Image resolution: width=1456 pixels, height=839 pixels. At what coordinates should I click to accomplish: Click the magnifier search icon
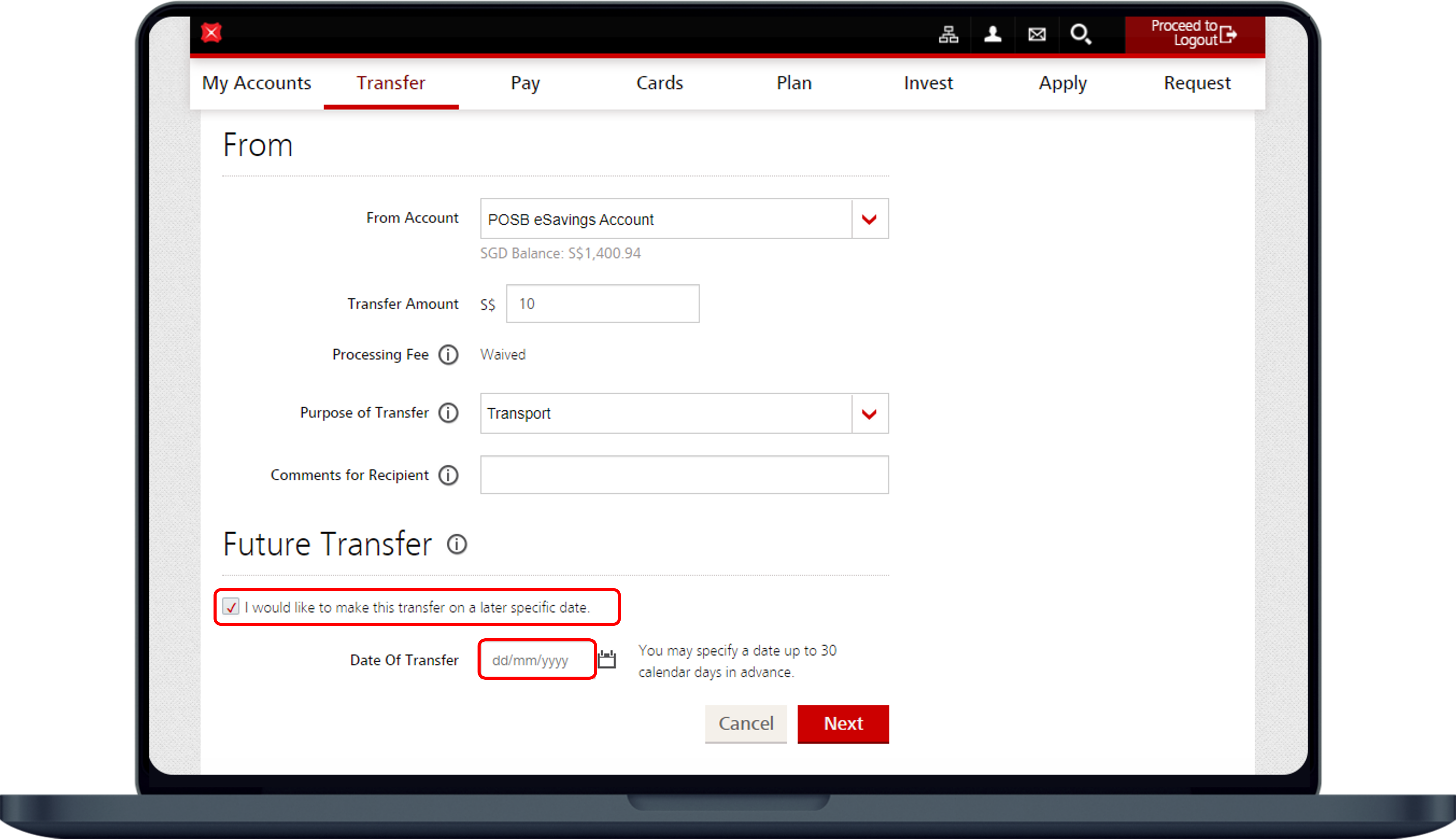(x=1080, y=34)
